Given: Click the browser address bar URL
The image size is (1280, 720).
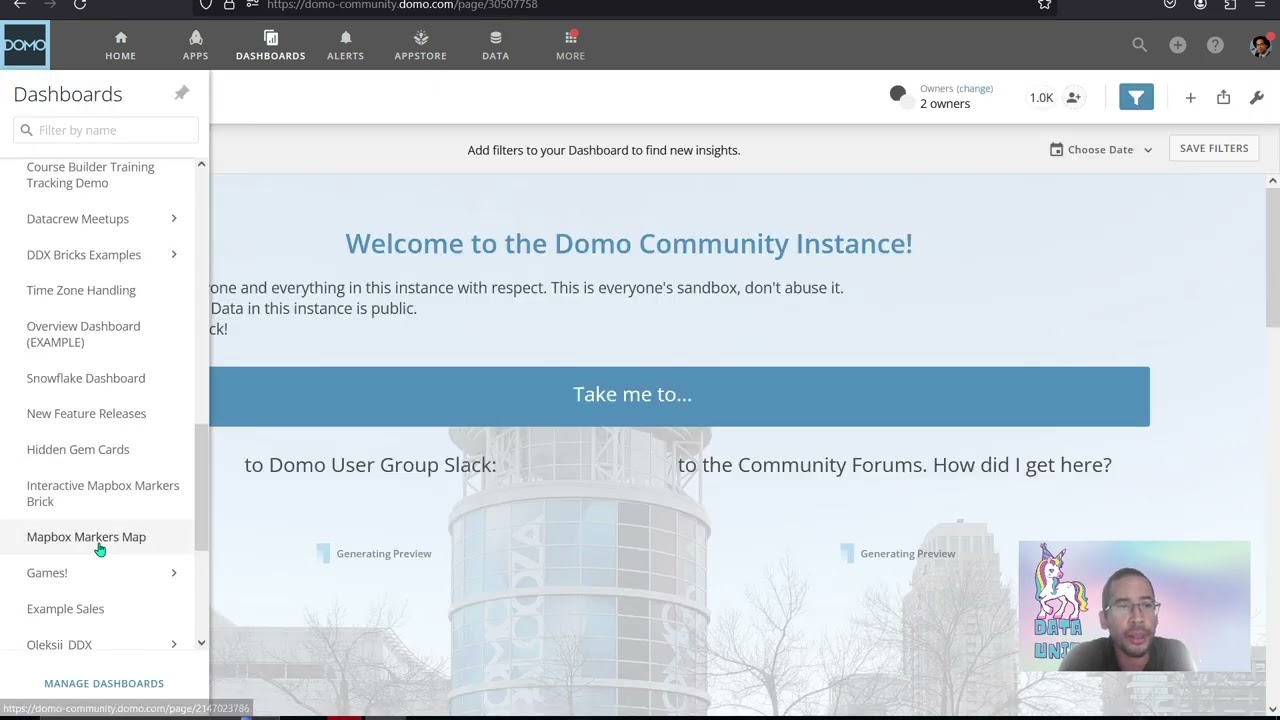Looking at the screenshot, I should click(402, 5).
